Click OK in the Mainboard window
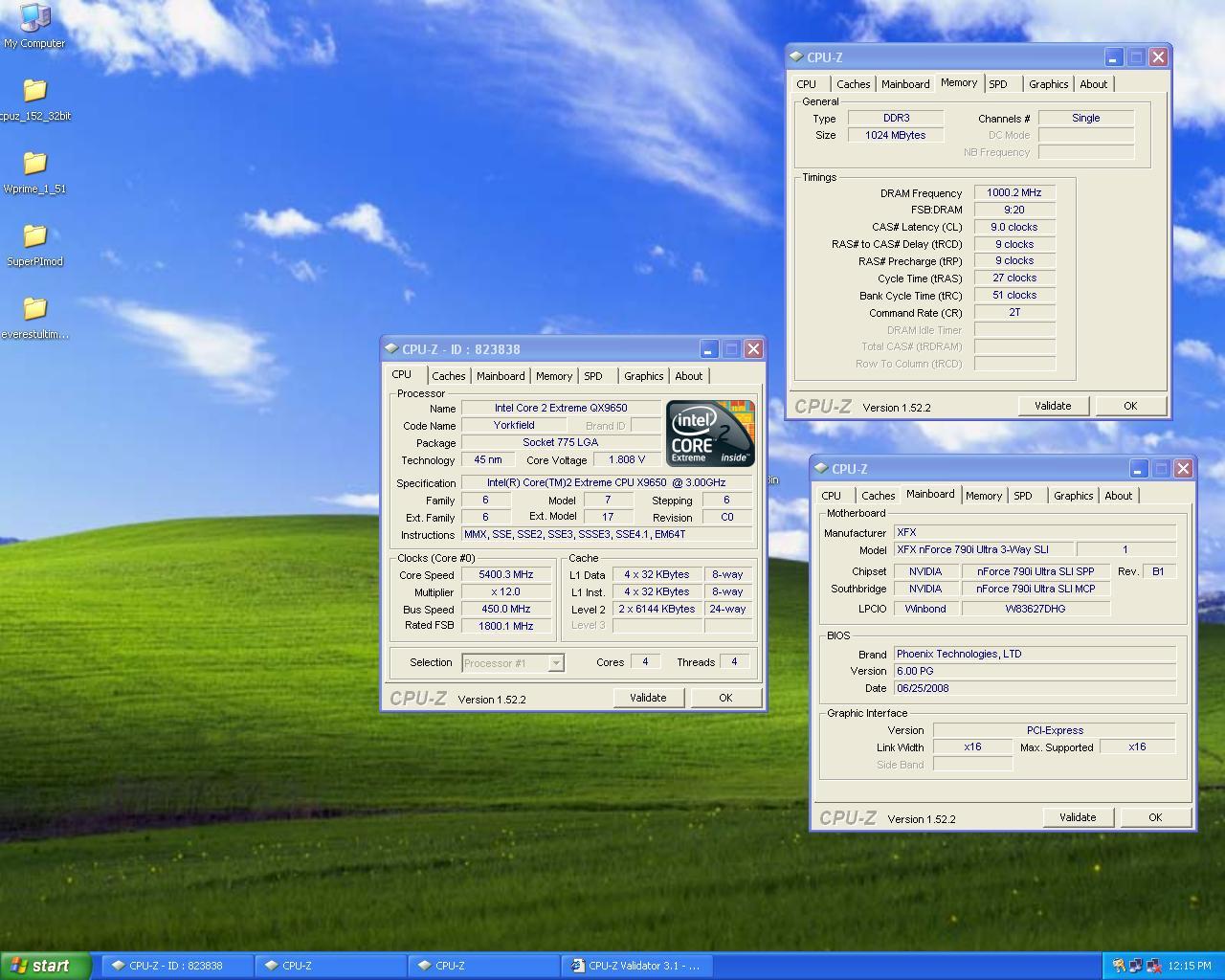 pyautogui.click(x=1155, y=817)
